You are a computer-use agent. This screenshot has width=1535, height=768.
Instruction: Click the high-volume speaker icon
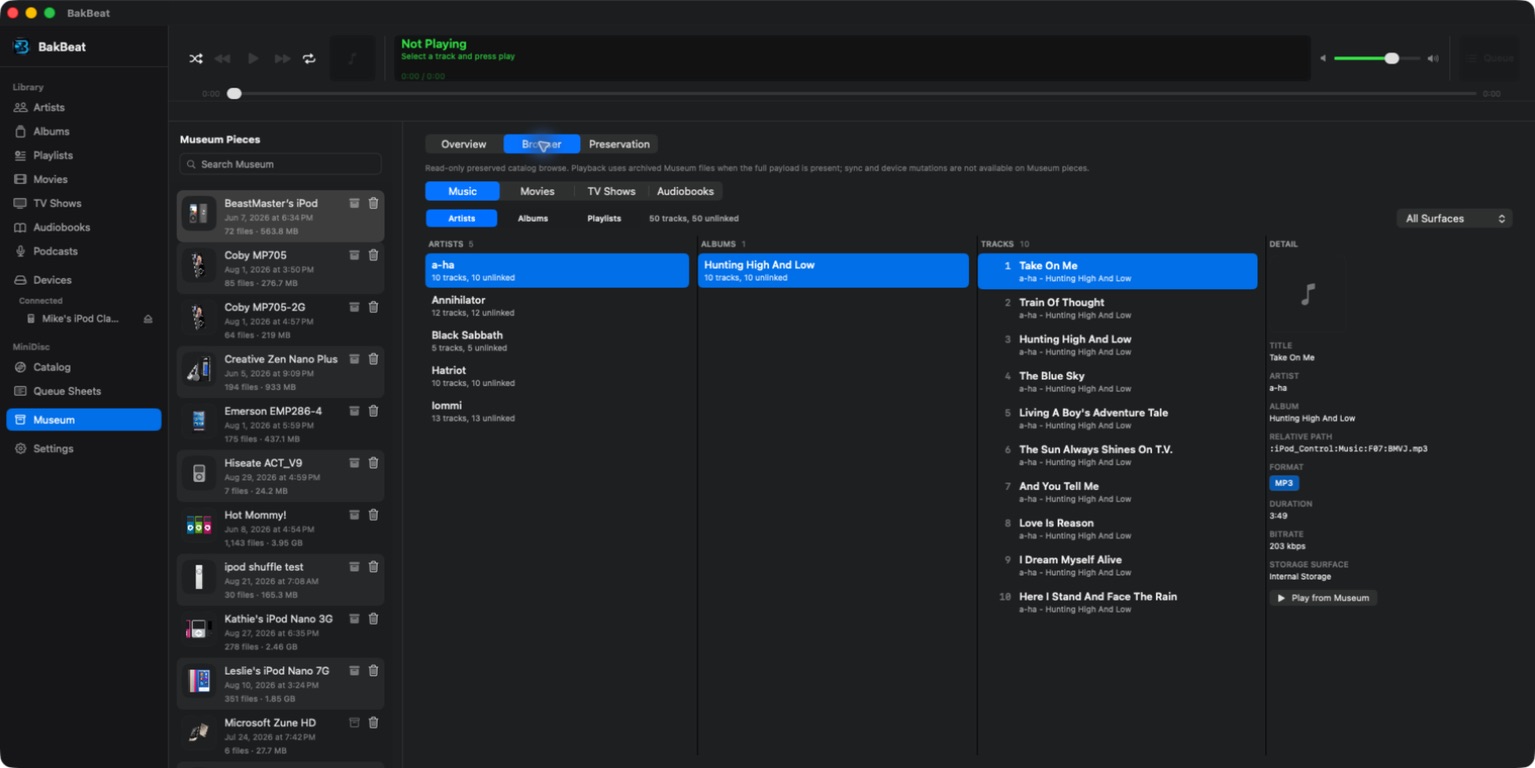pyautogui.click(x=1433, y=58)
